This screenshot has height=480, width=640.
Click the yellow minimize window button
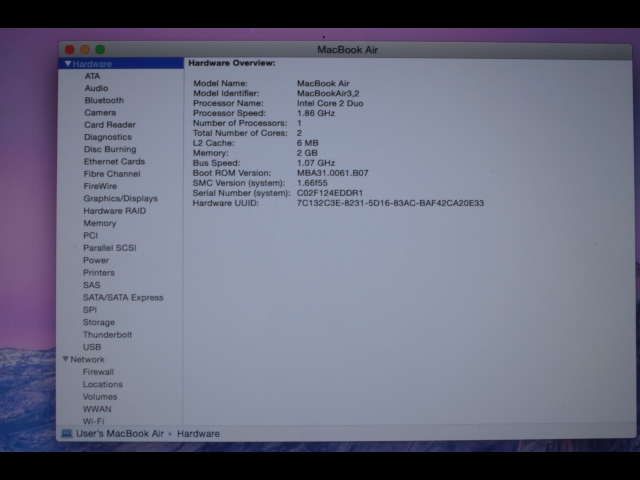tap(85, 49)
